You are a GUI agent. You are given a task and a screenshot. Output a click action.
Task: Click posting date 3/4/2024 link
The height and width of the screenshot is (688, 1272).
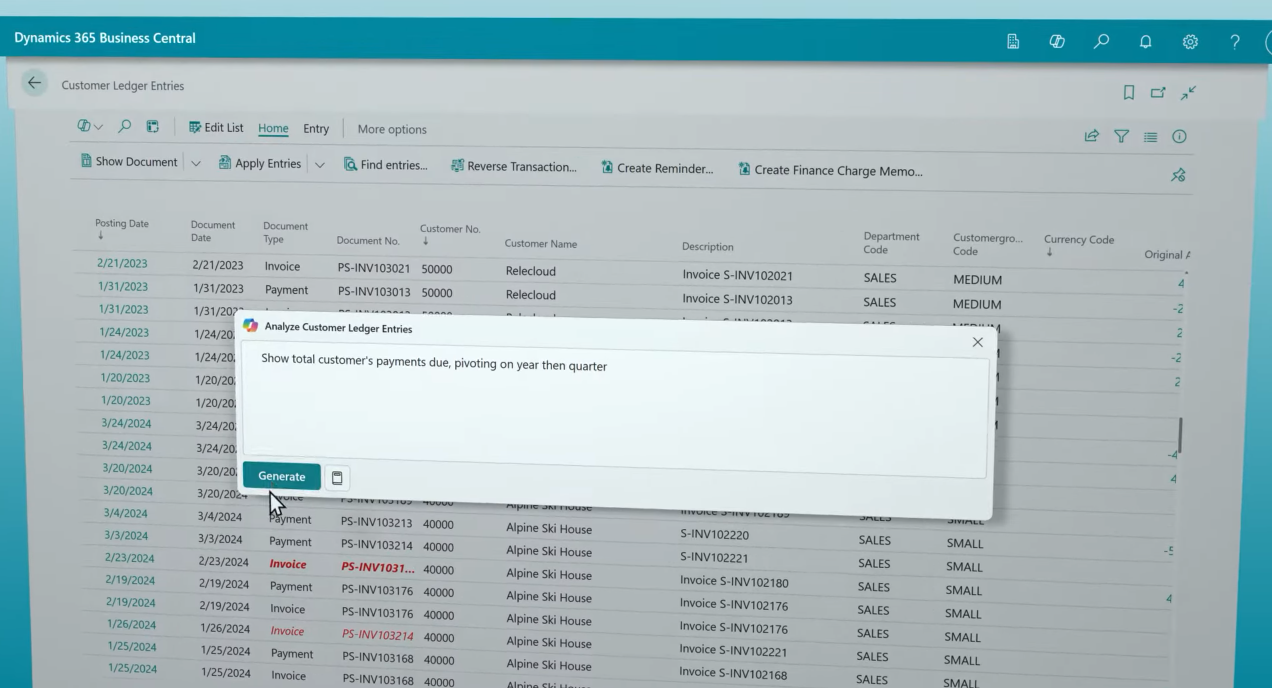pos(128,513)
